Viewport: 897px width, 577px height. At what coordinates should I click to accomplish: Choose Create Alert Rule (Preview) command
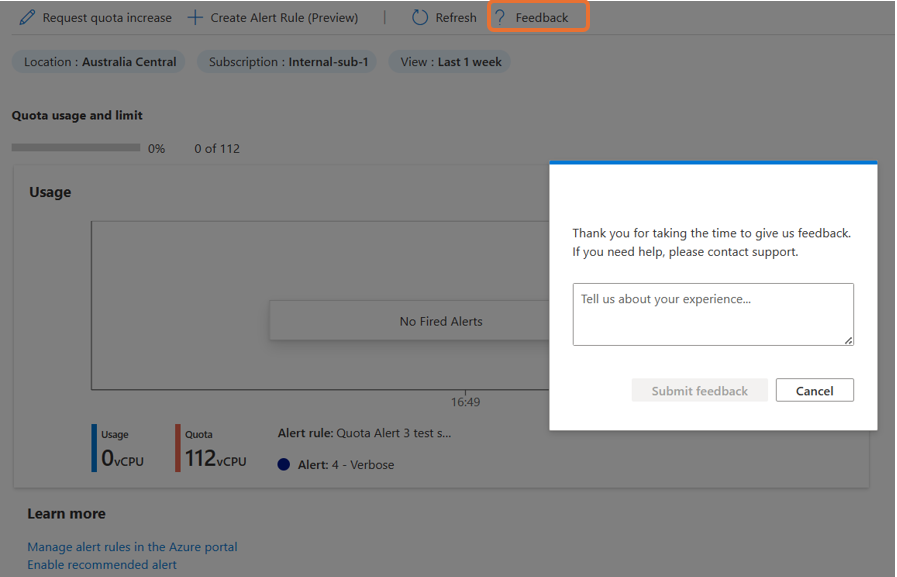[x=284, y=18]
